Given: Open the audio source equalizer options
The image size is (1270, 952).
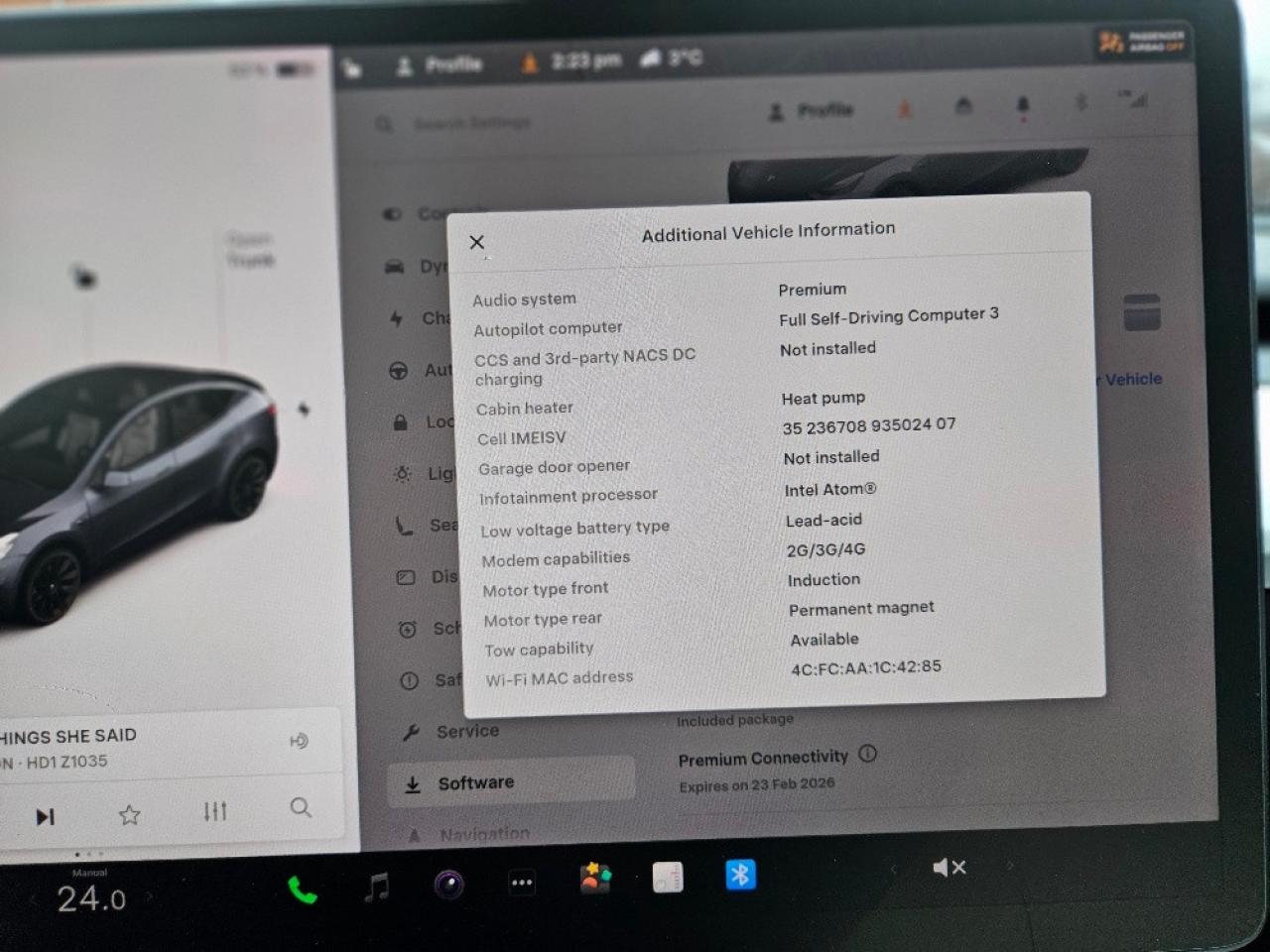Looking at the screenshot, I should coord(214,811).
